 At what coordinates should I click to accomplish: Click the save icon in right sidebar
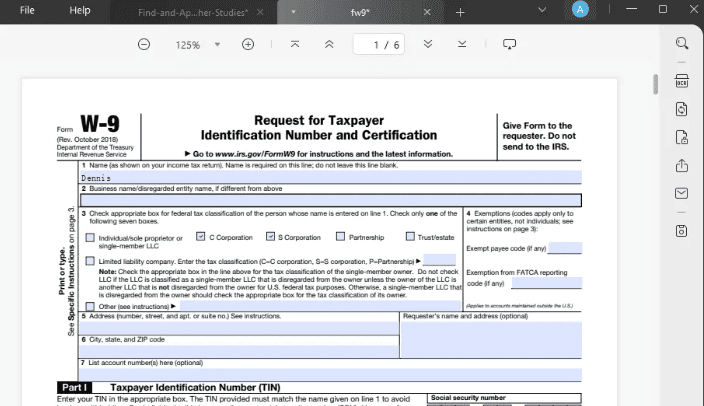tap(682, 231)
